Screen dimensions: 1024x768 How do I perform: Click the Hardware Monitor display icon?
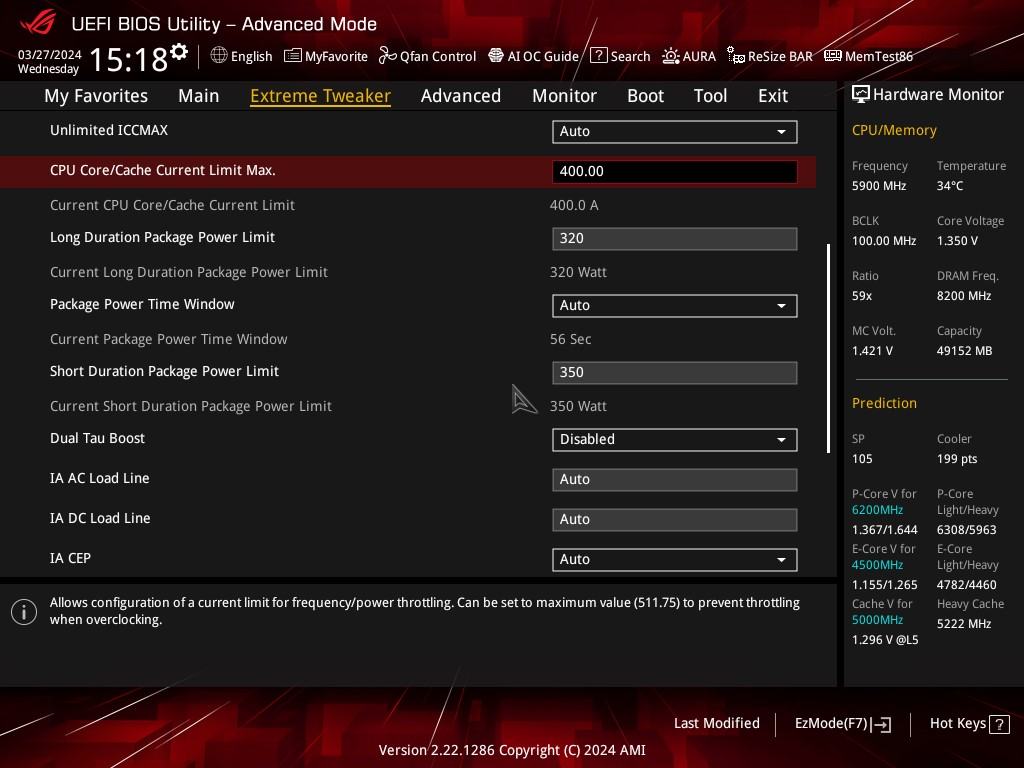861,95
